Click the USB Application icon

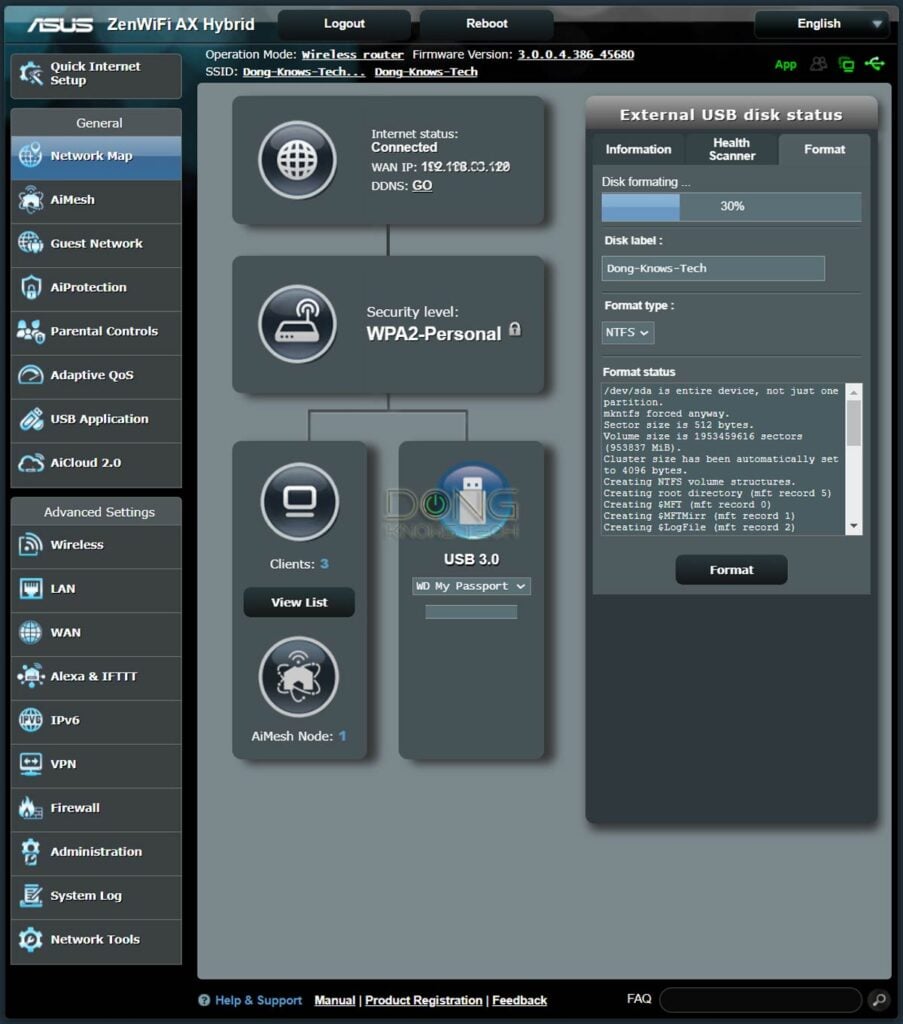30,419
